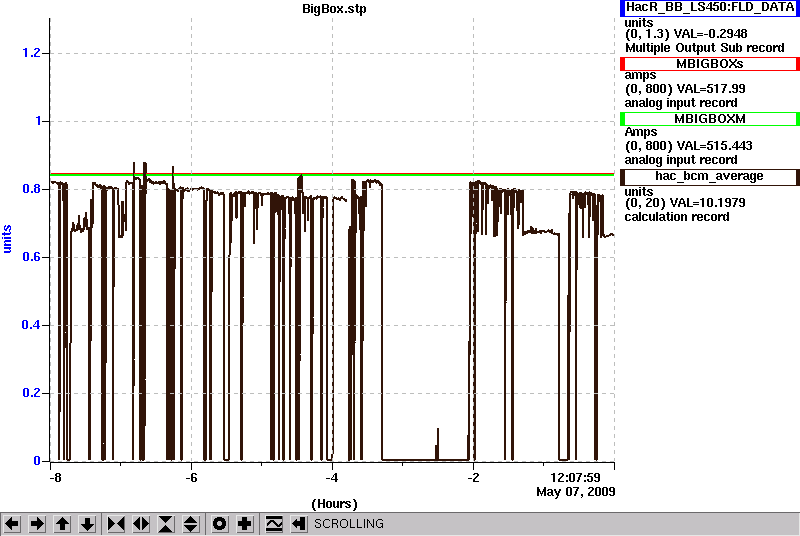Image resolution: width=800 pixels, height=536 pixels.
Task: Click the VAL=517.99 readout
Action: (x=710, y=89)
